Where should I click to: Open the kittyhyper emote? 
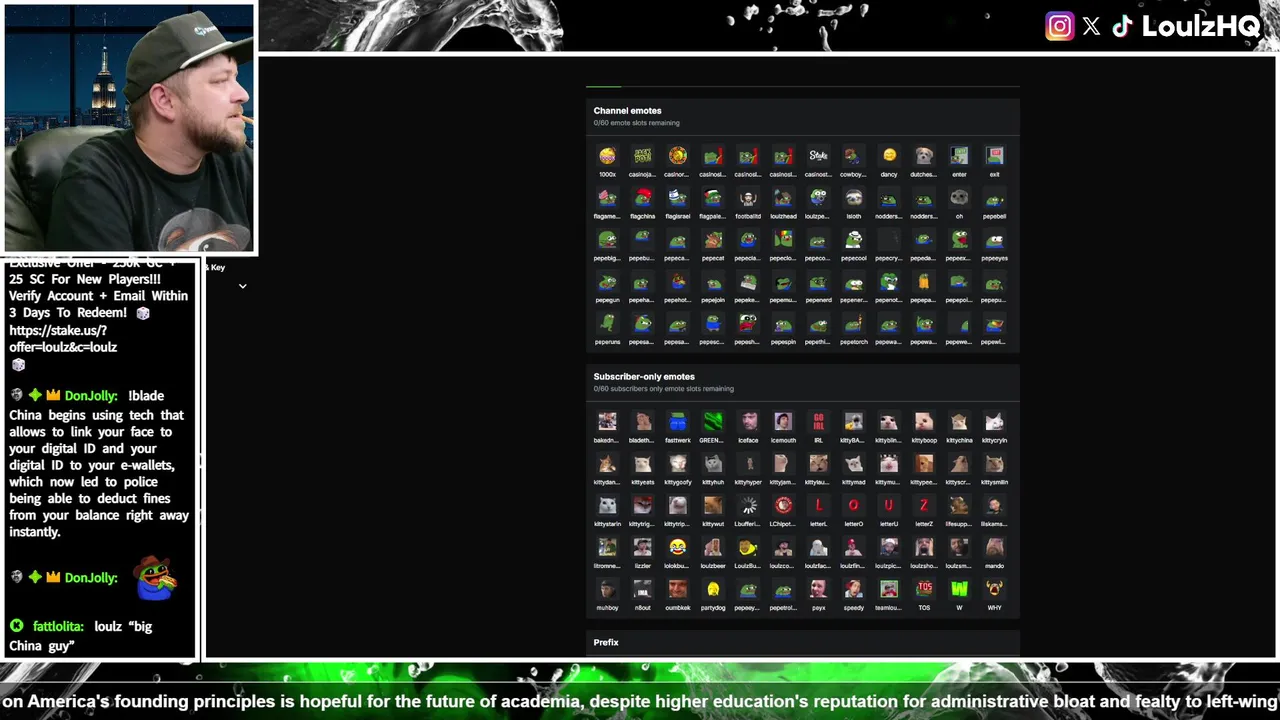[748, 464]
